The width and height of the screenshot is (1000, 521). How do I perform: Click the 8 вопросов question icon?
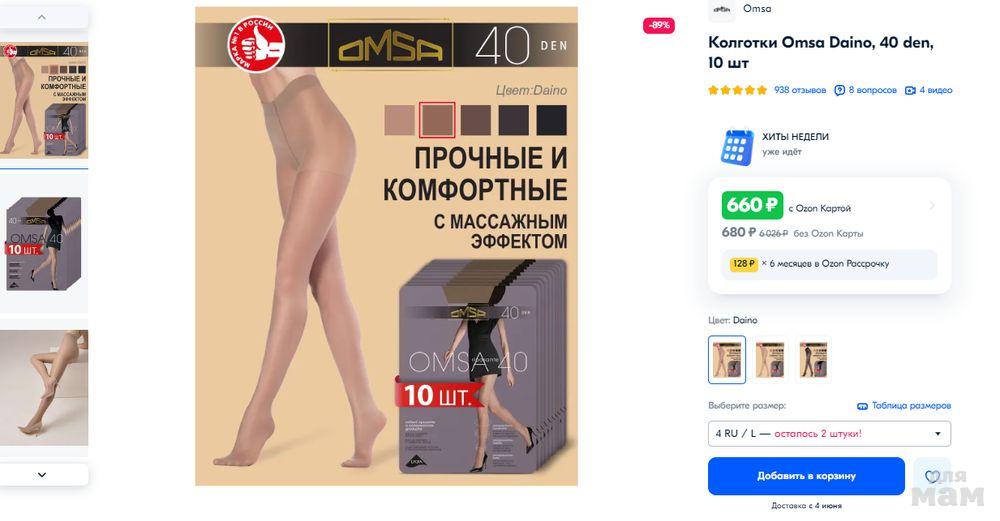839,91
